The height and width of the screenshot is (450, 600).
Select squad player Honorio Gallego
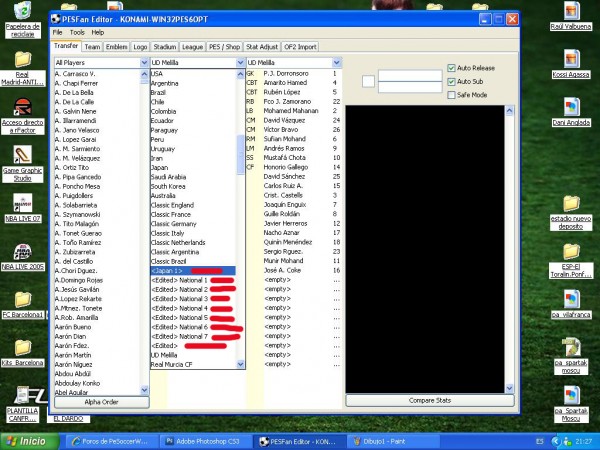pos(293,167)
